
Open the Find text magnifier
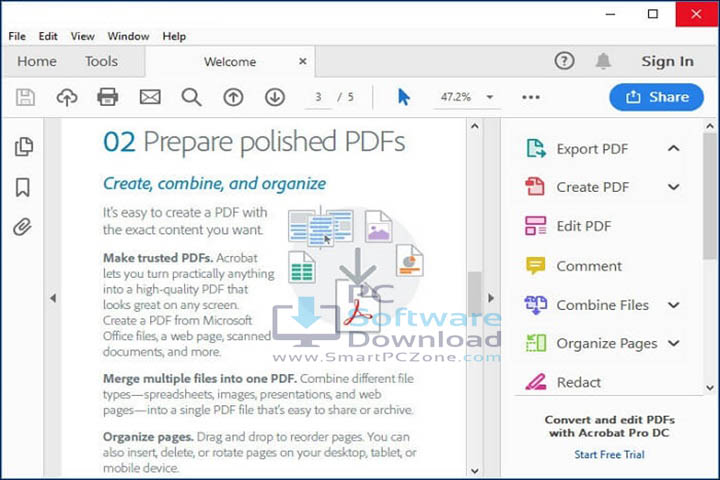[191, 97]
